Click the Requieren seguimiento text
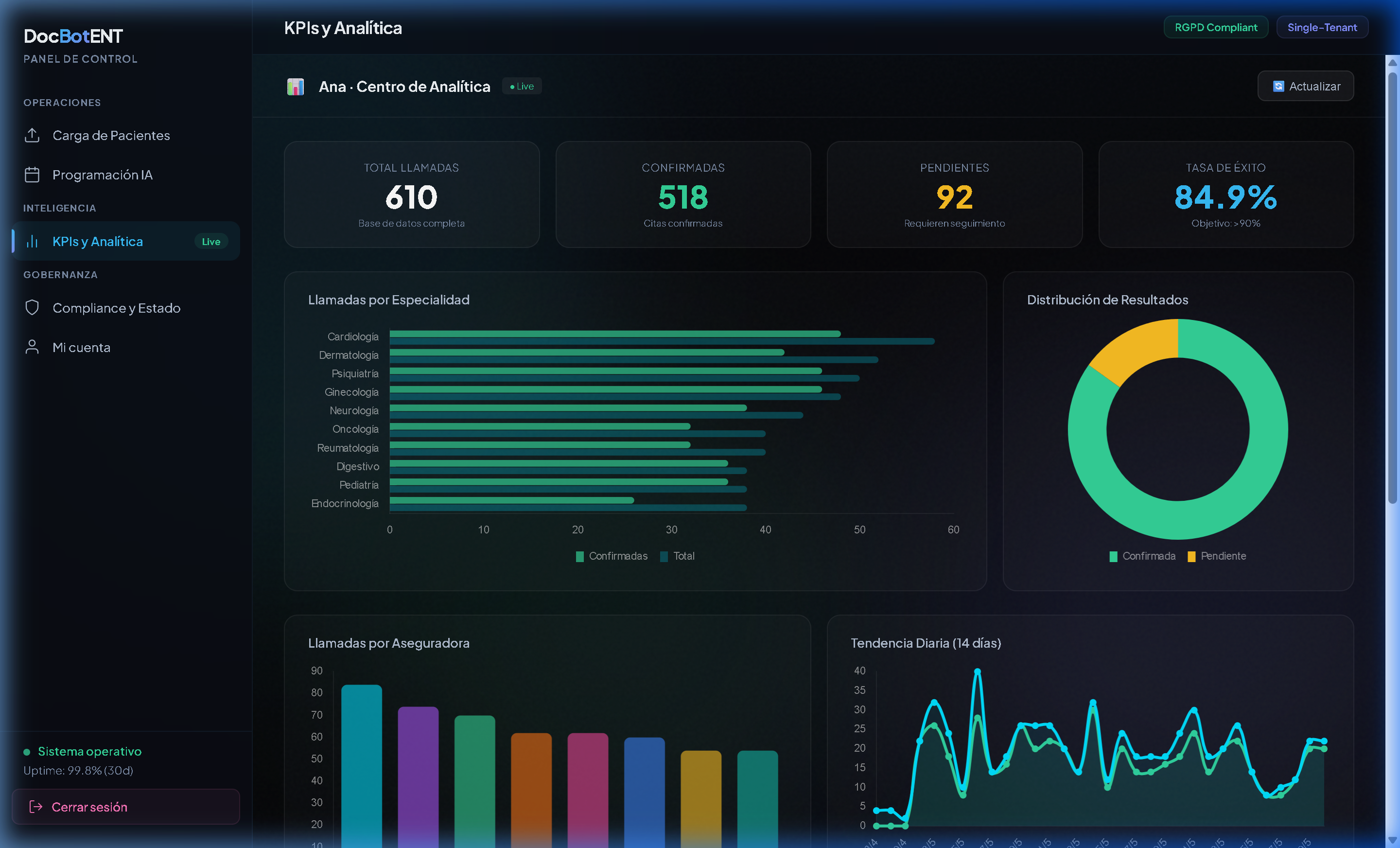1400x848 pixels. tap(955, 223)
